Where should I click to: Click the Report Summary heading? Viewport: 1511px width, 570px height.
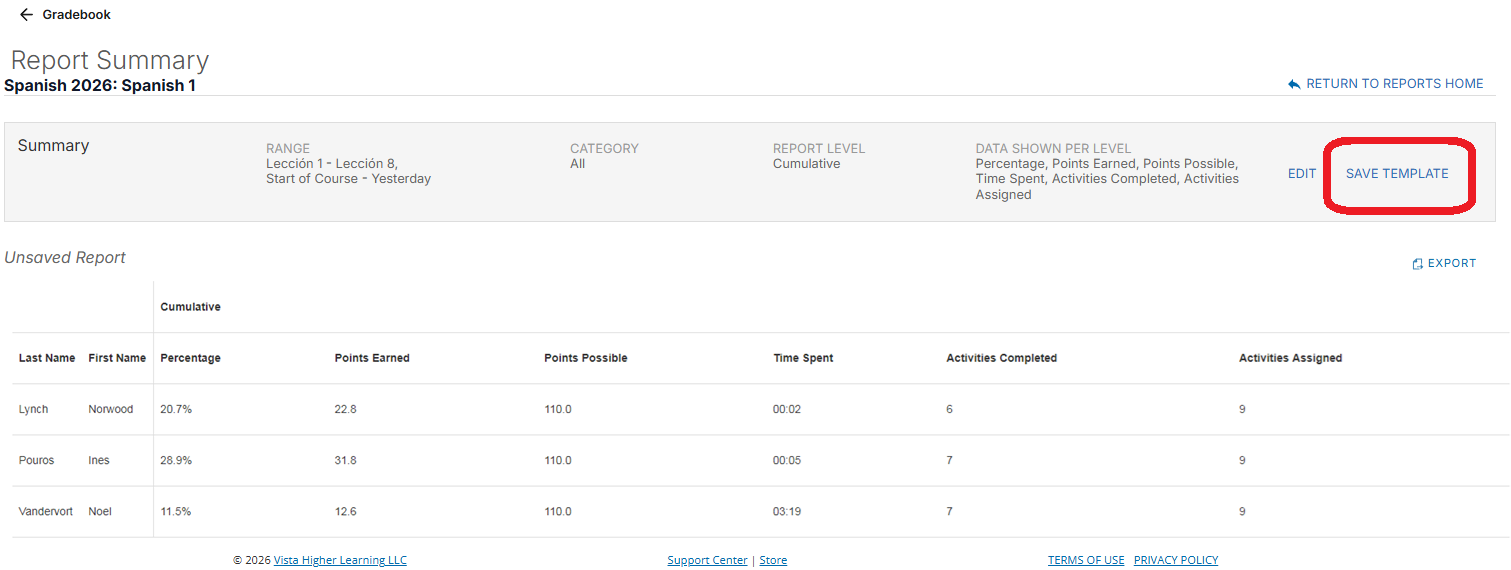click(x=110, y=60)
